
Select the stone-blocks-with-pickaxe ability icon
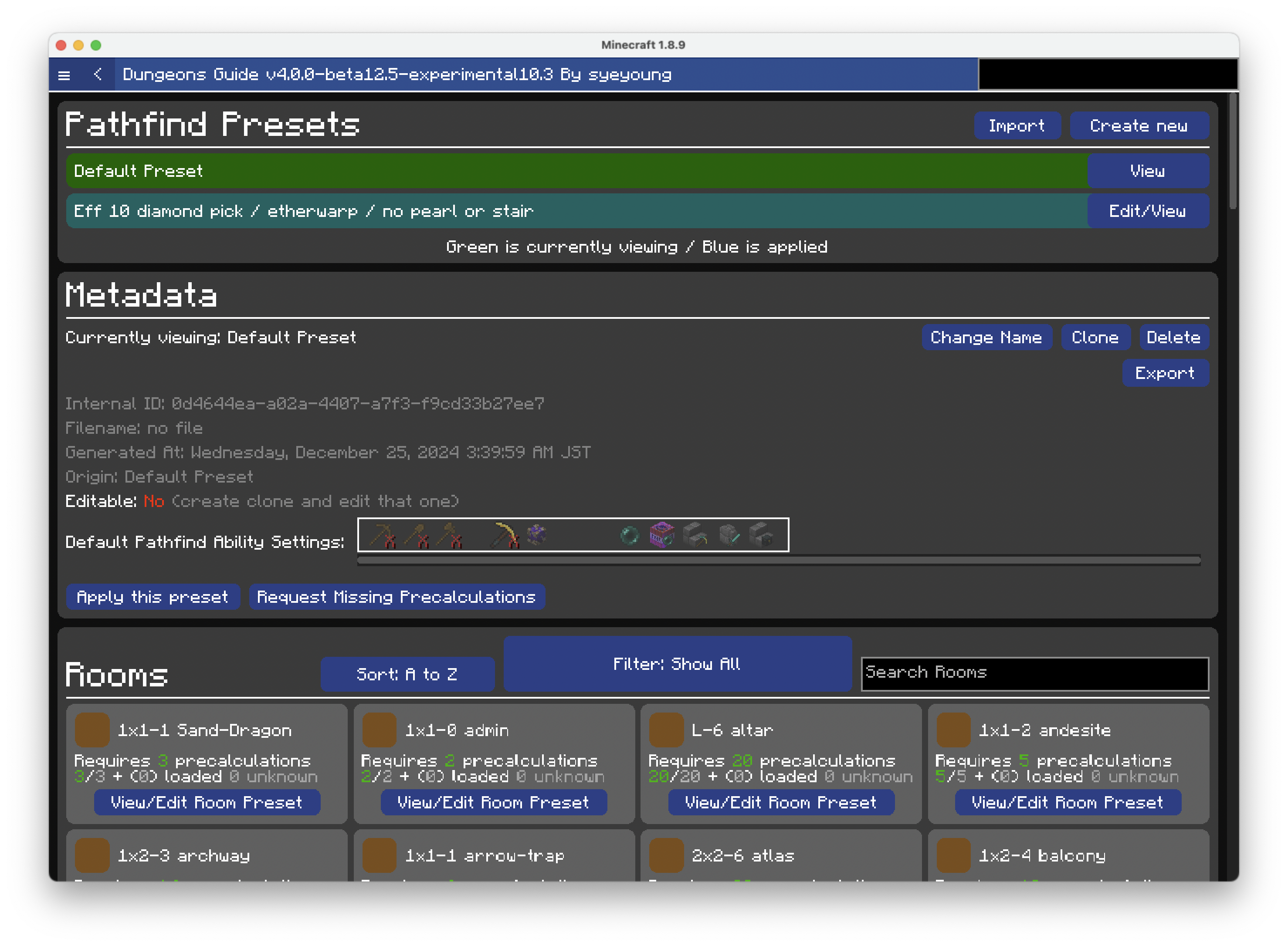695,535
